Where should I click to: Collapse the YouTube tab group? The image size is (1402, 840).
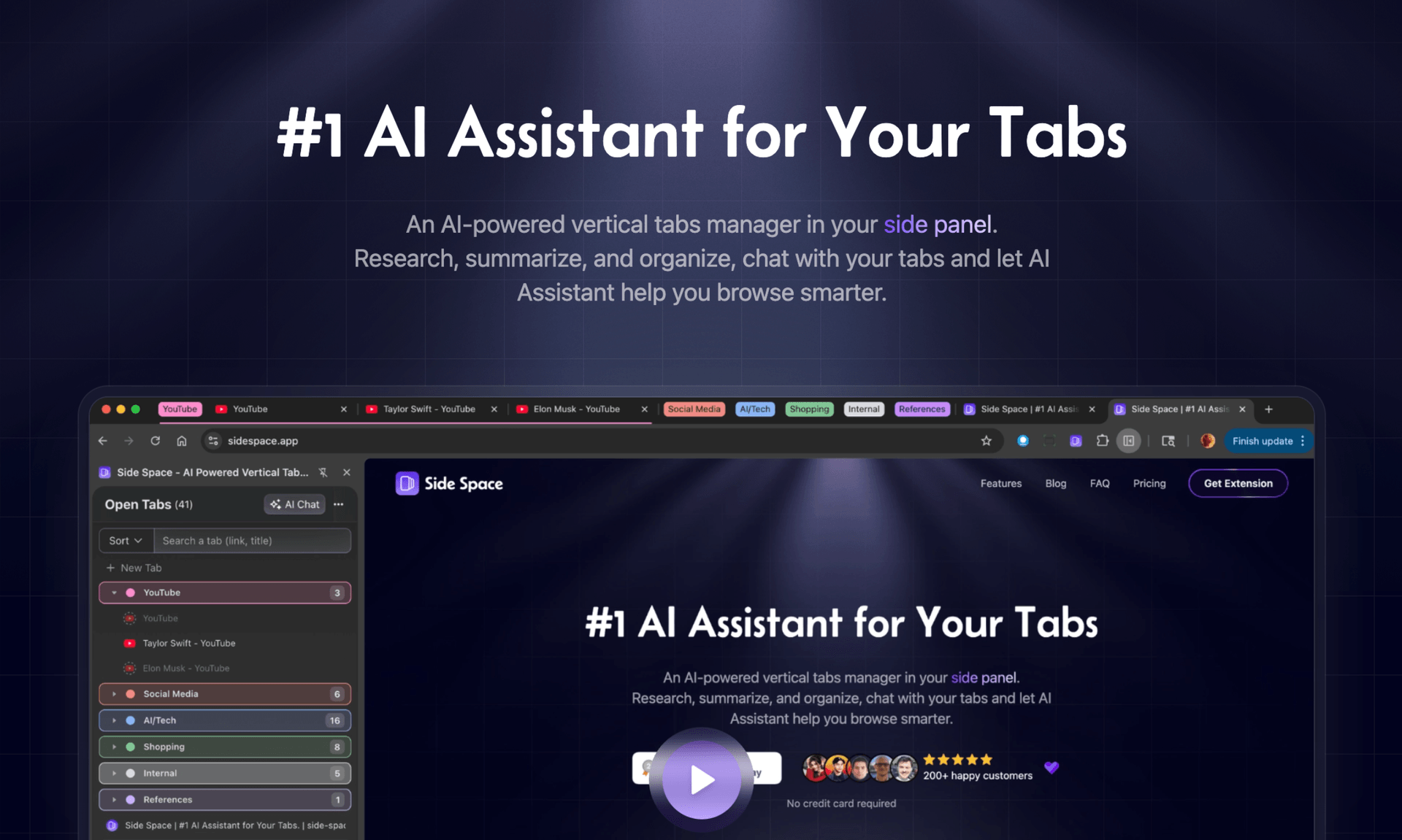[115, 593]
